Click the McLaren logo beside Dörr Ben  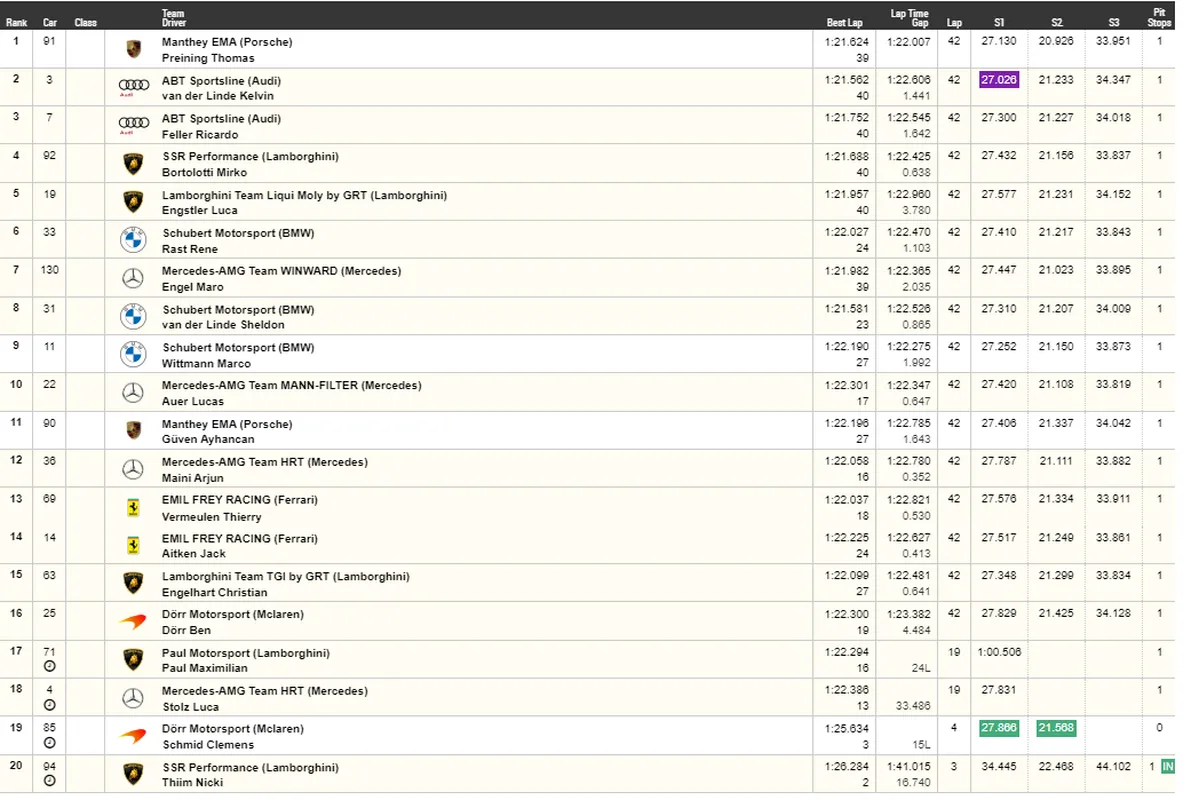point(133,622)
